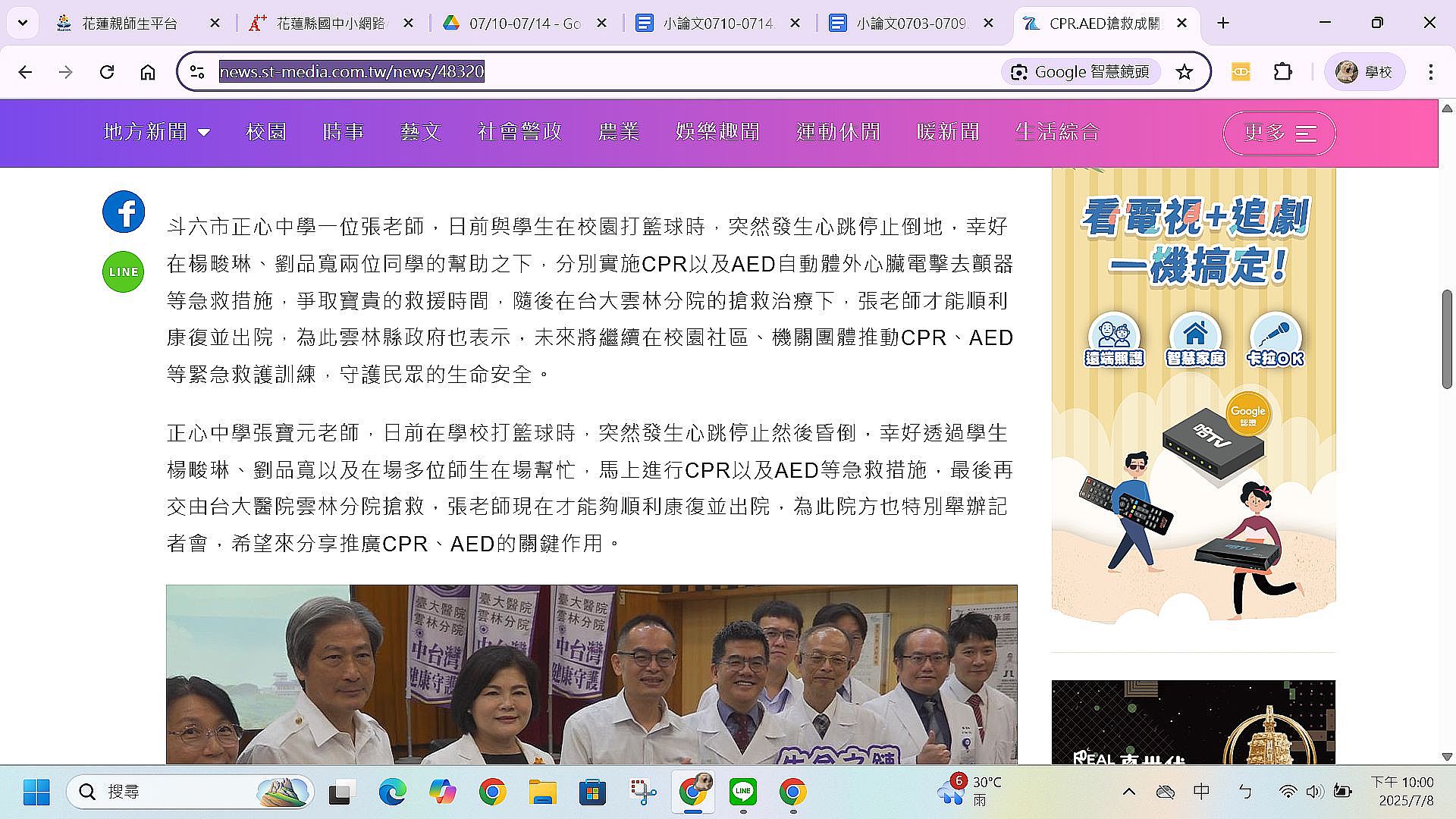This screenshot has height=819, width=1456.
Task: Reload the current page
Action: coord(107,72)
